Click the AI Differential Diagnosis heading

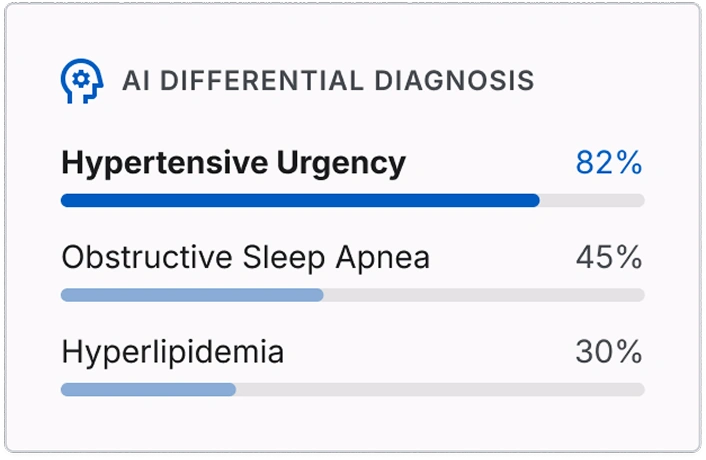tap(328, 81)
